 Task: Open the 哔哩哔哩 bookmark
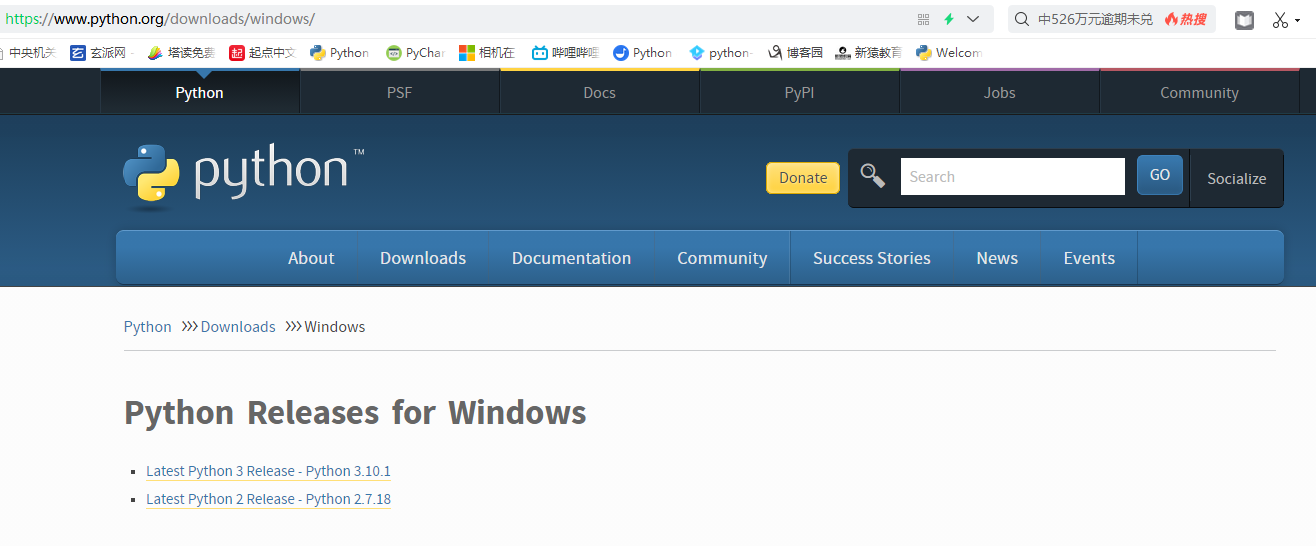565,53
